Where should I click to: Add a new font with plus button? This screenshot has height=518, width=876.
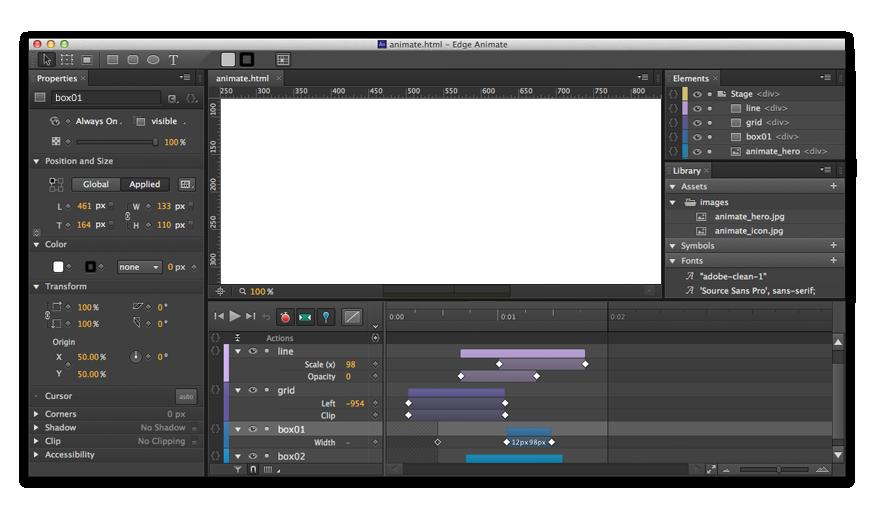(x=834, y=260)
